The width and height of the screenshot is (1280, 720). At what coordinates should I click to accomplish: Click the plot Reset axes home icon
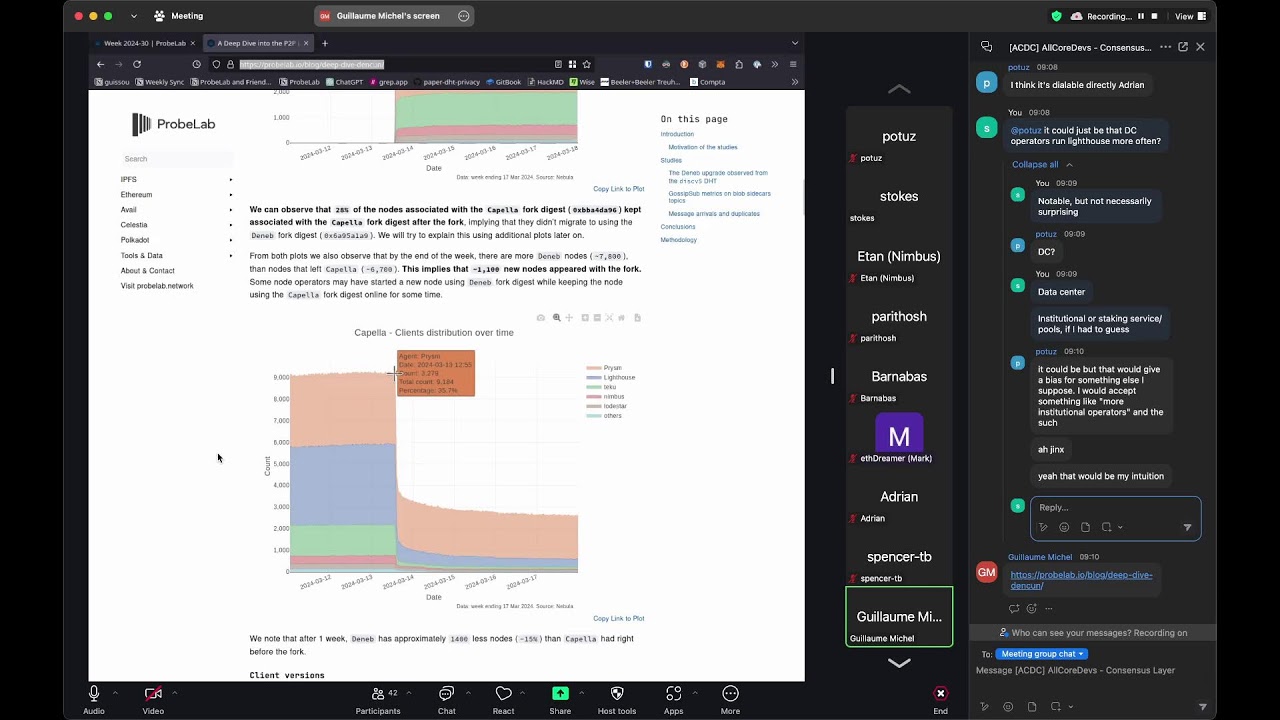point(621,318)
